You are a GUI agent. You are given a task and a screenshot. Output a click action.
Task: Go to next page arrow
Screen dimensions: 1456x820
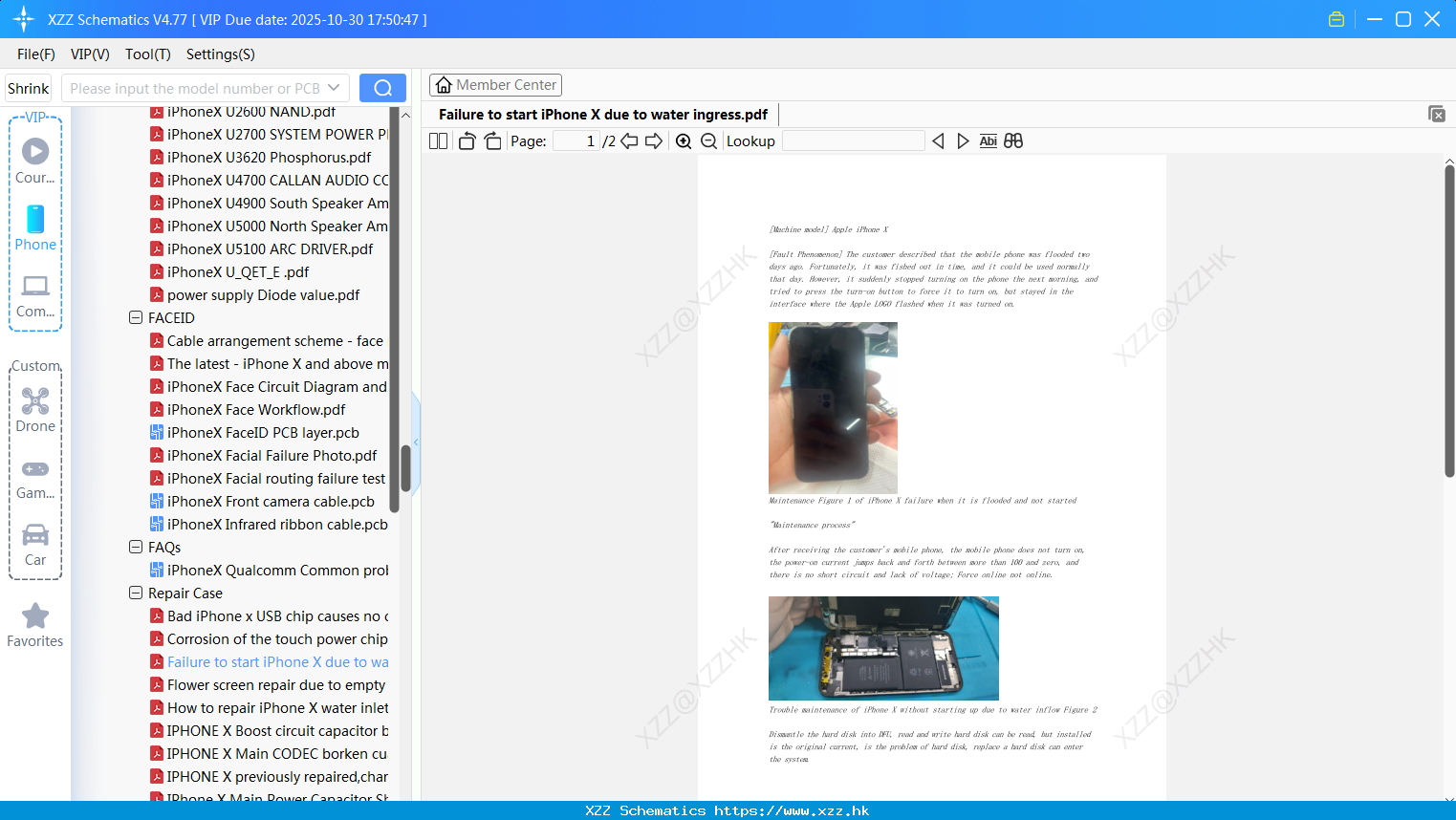[x=654, y=141]
